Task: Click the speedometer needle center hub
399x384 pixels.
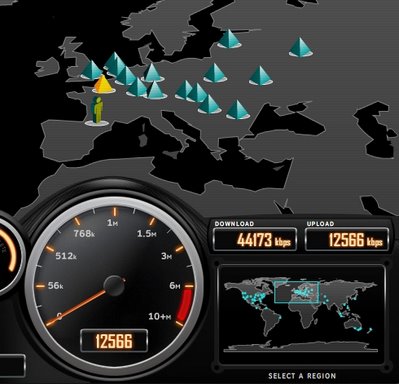Action: (x=114, y=285)
